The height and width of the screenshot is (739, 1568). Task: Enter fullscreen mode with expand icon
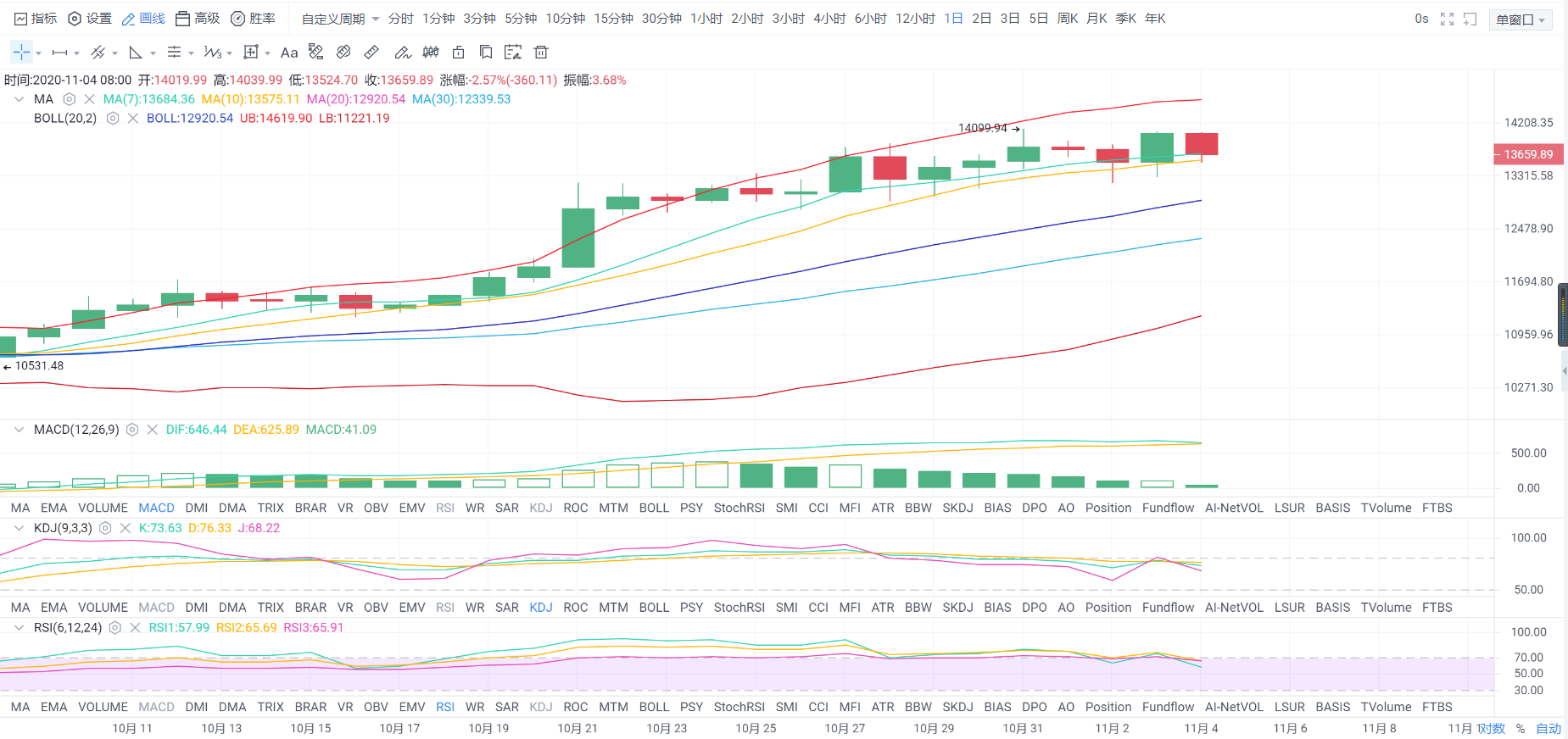pyautogui.click(x=1447, y=19)
